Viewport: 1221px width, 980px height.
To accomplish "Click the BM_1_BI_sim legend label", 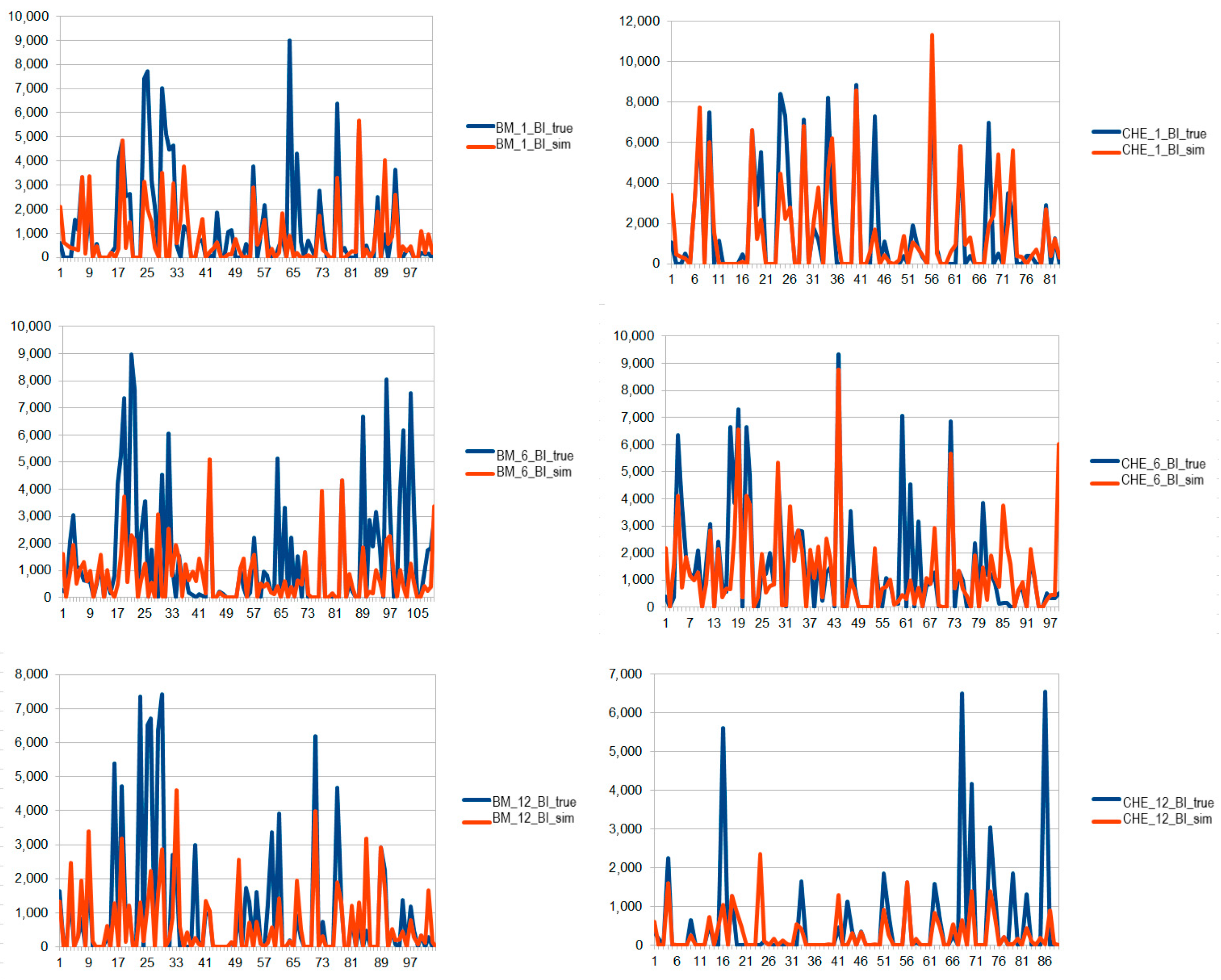I will (x=533, y=145).
